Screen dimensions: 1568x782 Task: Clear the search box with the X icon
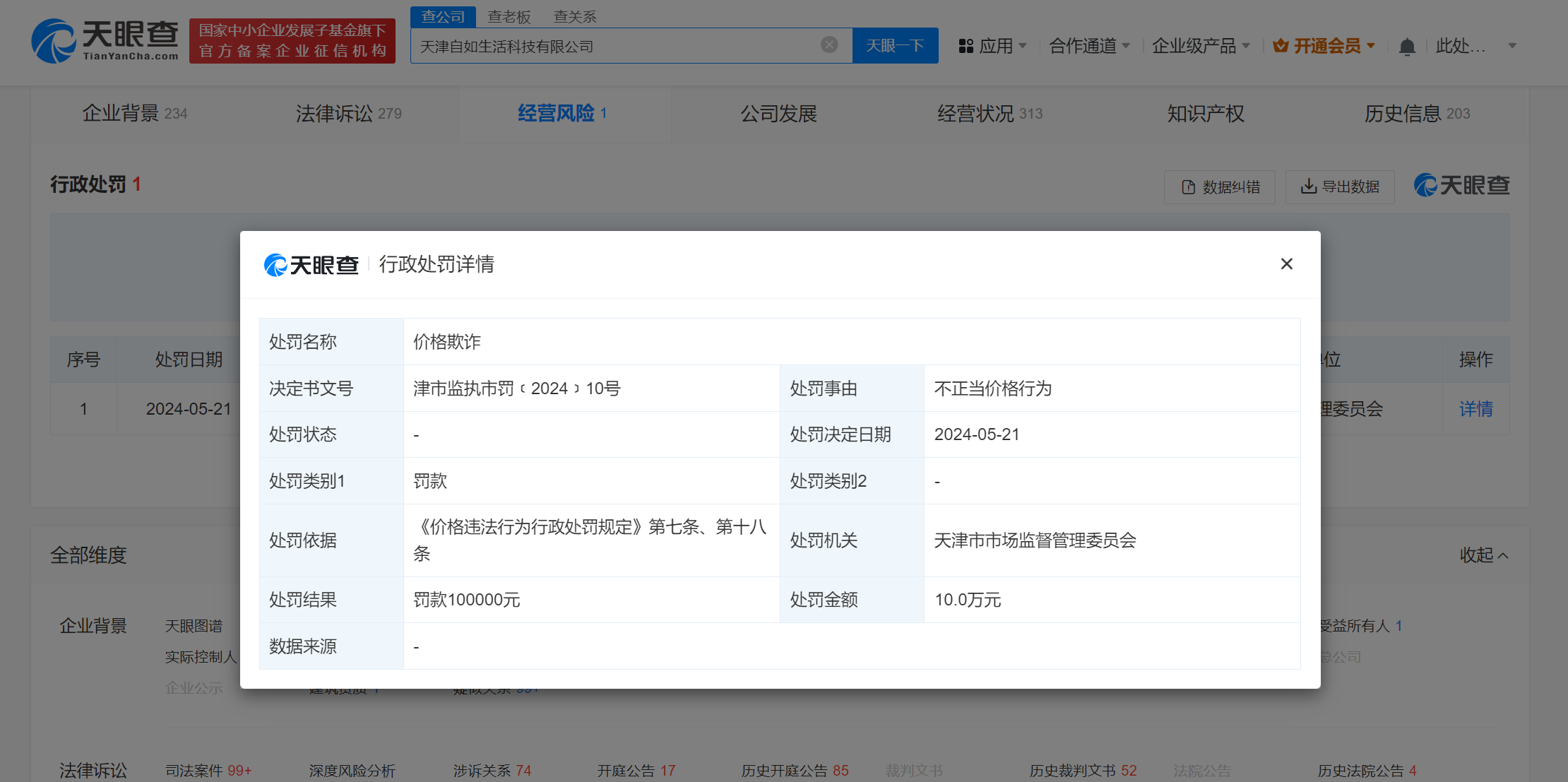click(x=828, y=43)
